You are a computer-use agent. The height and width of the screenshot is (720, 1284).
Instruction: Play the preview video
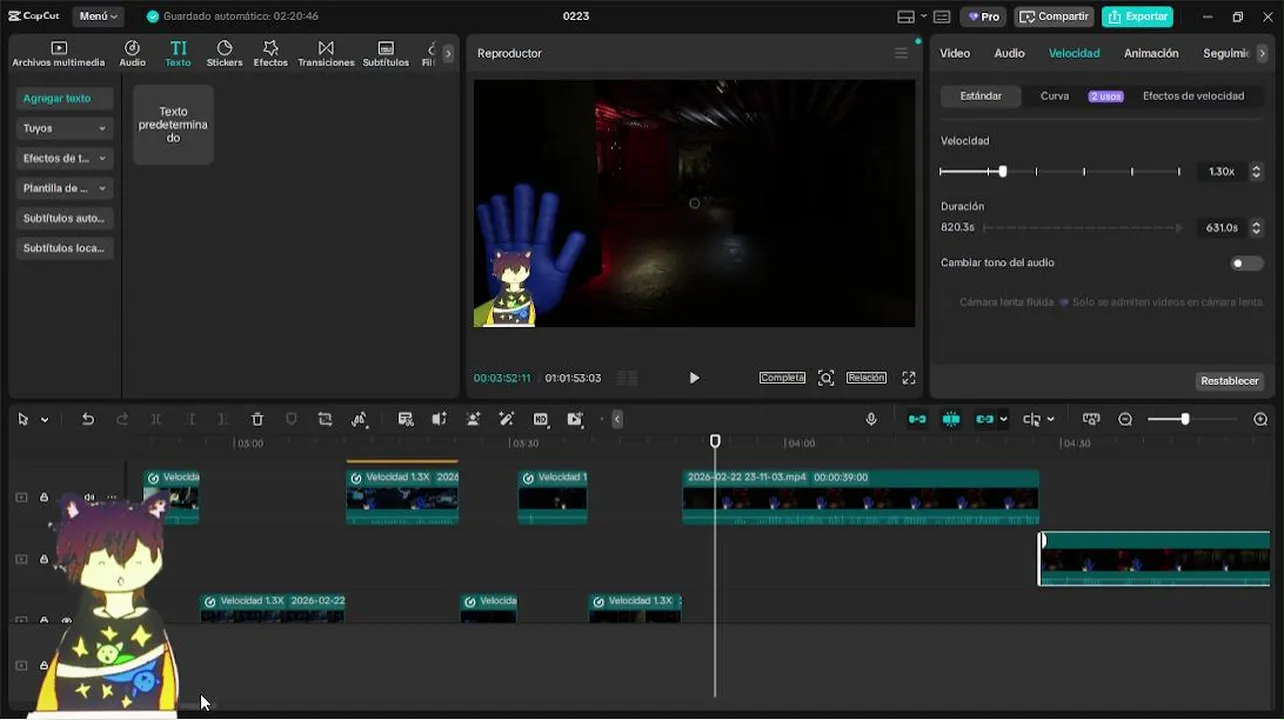pyautogui.click(x=694, y=378)
